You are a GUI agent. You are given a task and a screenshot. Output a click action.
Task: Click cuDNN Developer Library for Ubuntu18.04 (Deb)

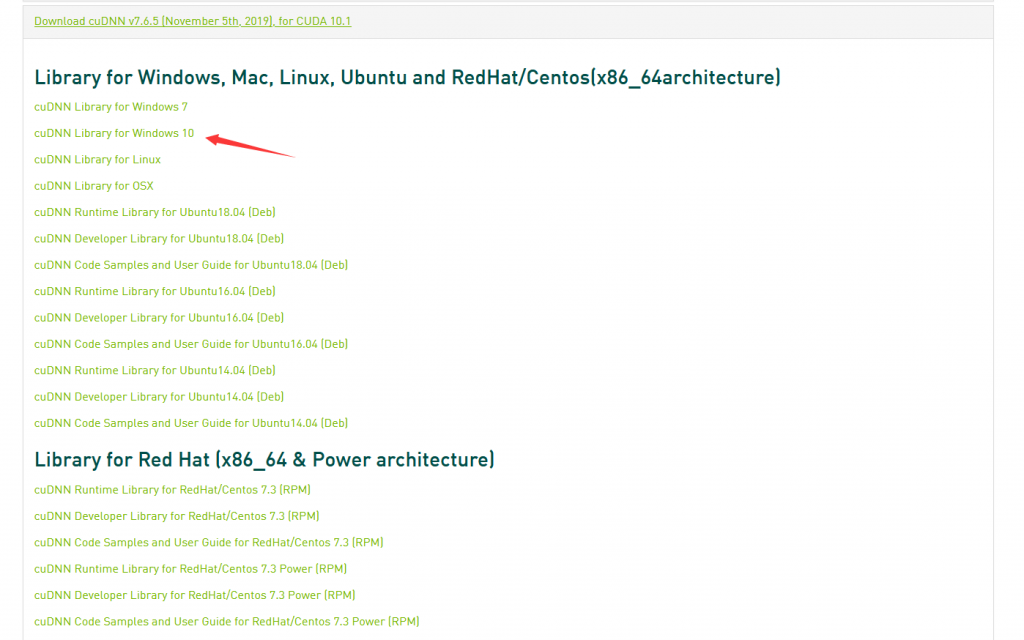click(x=159, y=238)
